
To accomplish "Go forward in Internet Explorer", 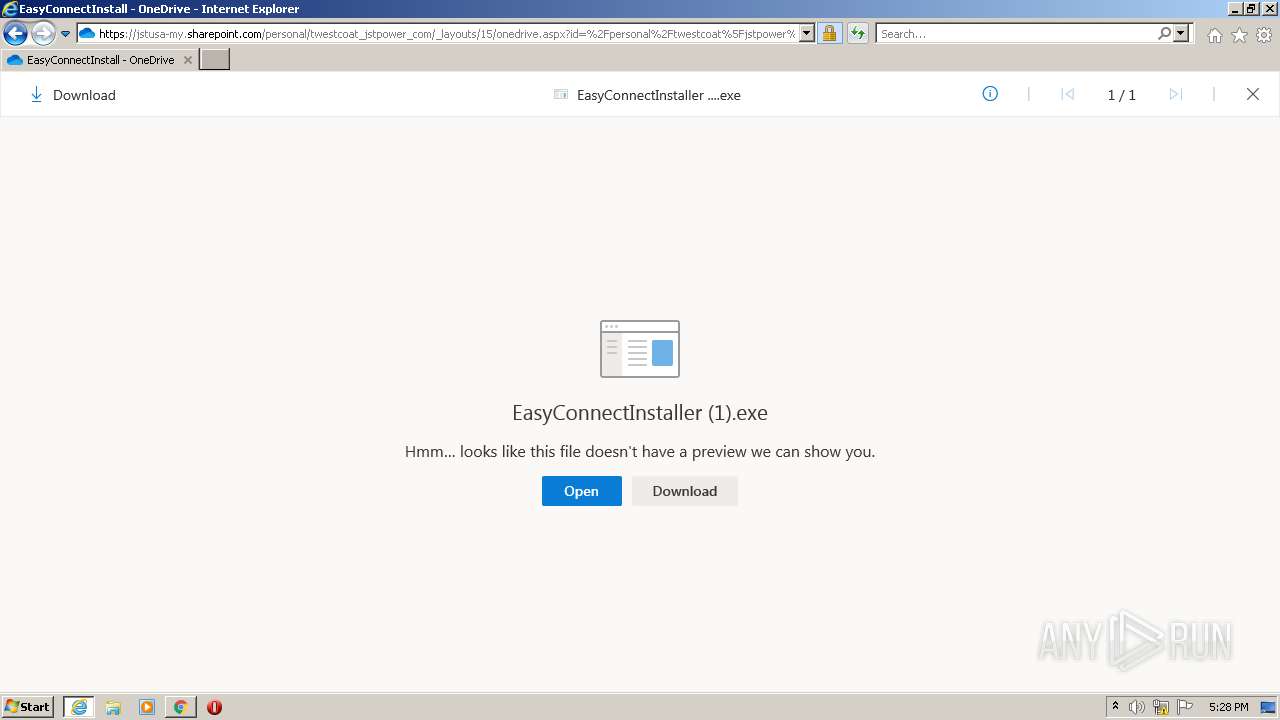I will click(43, 34).
